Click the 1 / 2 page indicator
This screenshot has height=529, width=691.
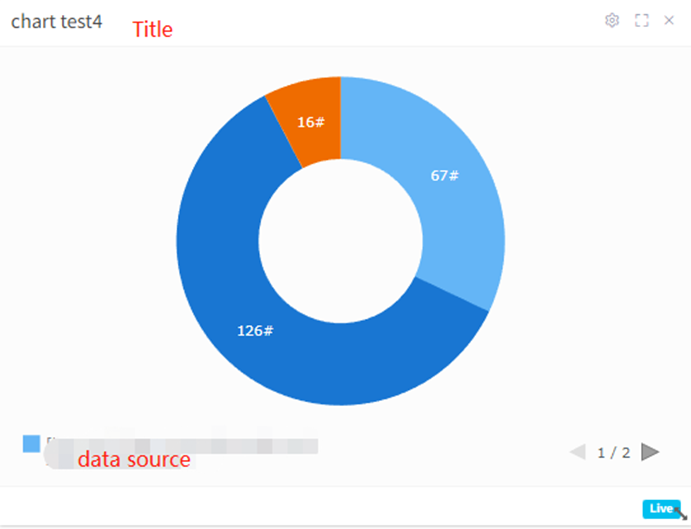613,452
